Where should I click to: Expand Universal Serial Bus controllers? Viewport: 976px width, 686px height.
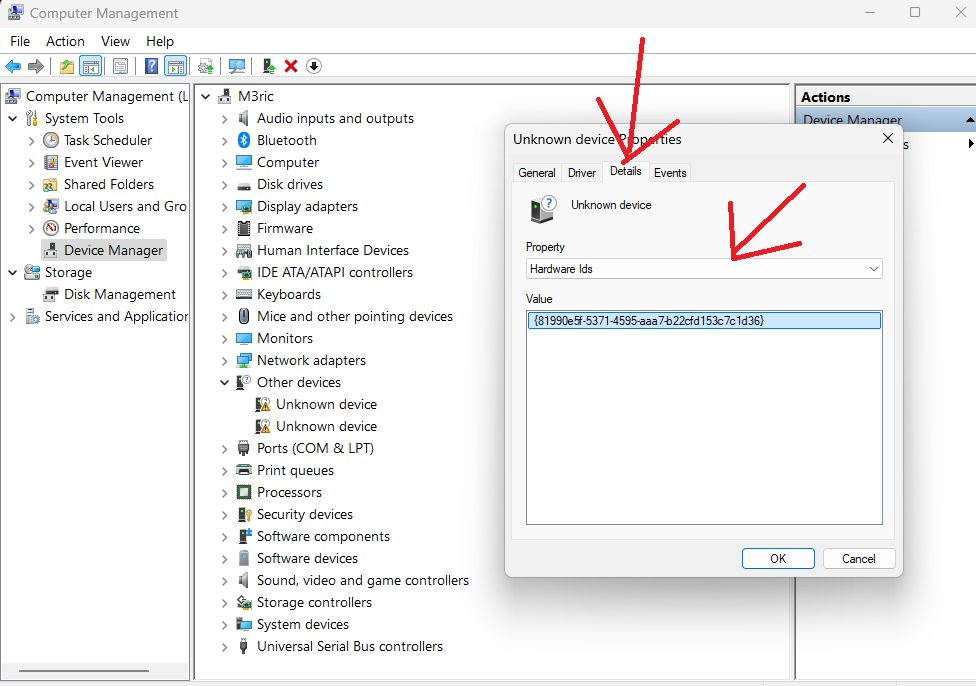tap(225, 647)
